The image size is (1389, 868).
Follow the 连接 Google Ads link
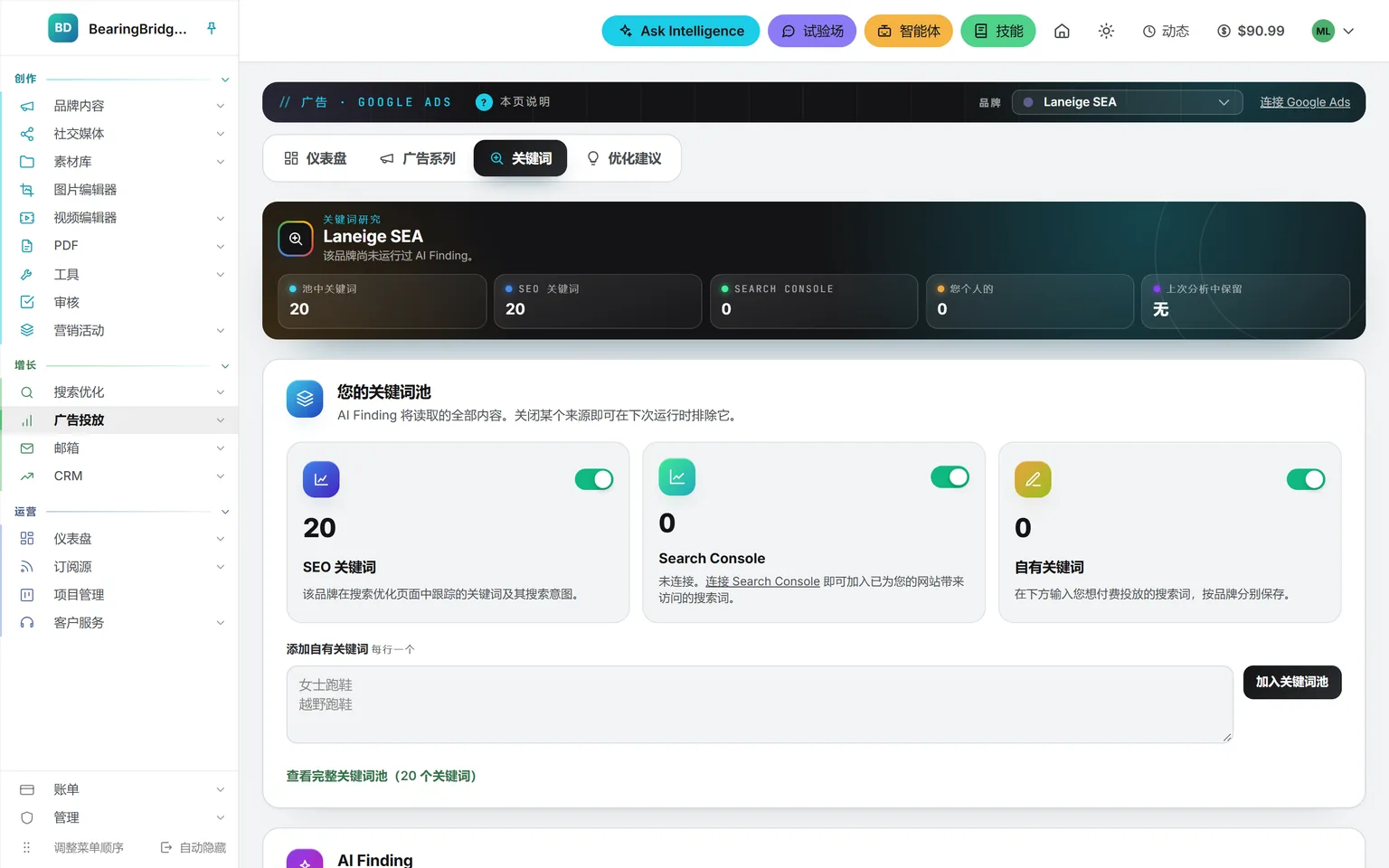point(1305,102)
